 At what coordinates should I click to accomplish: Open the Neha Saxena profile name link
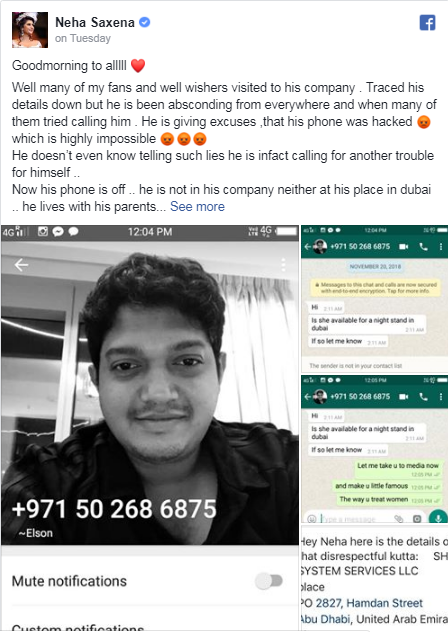(95, 23)
